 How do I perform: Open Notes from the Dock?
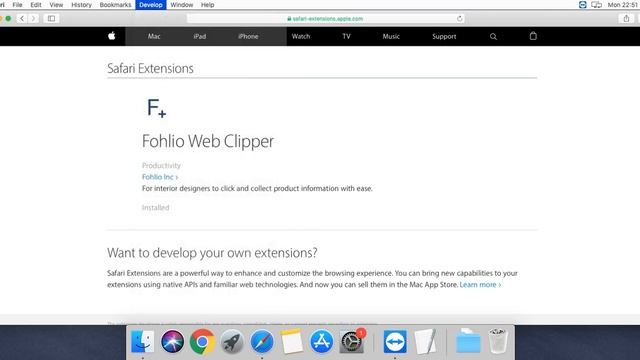(291, 341)
